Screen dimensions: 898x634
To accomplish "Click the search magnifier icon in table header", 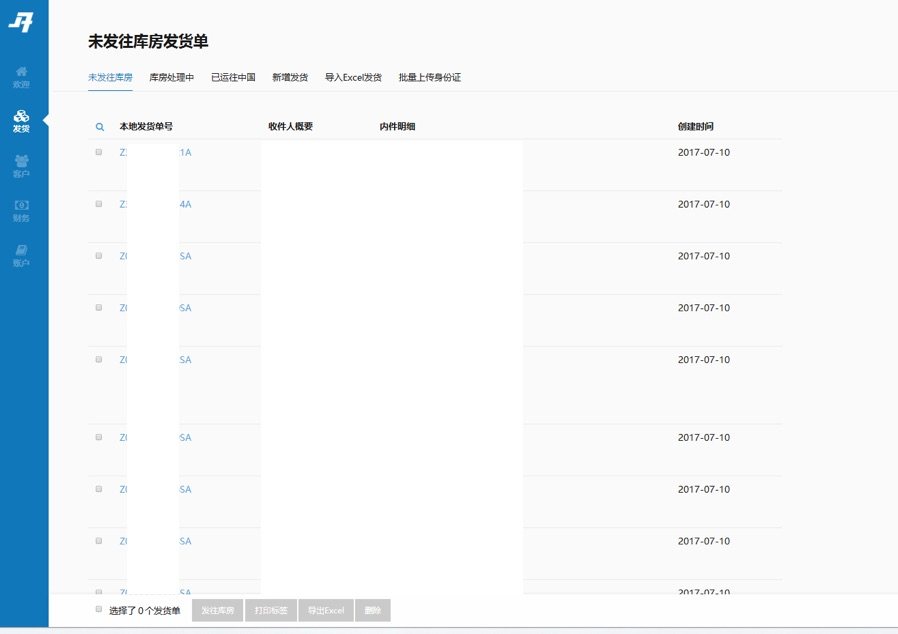I will click(x=99, y=127).
